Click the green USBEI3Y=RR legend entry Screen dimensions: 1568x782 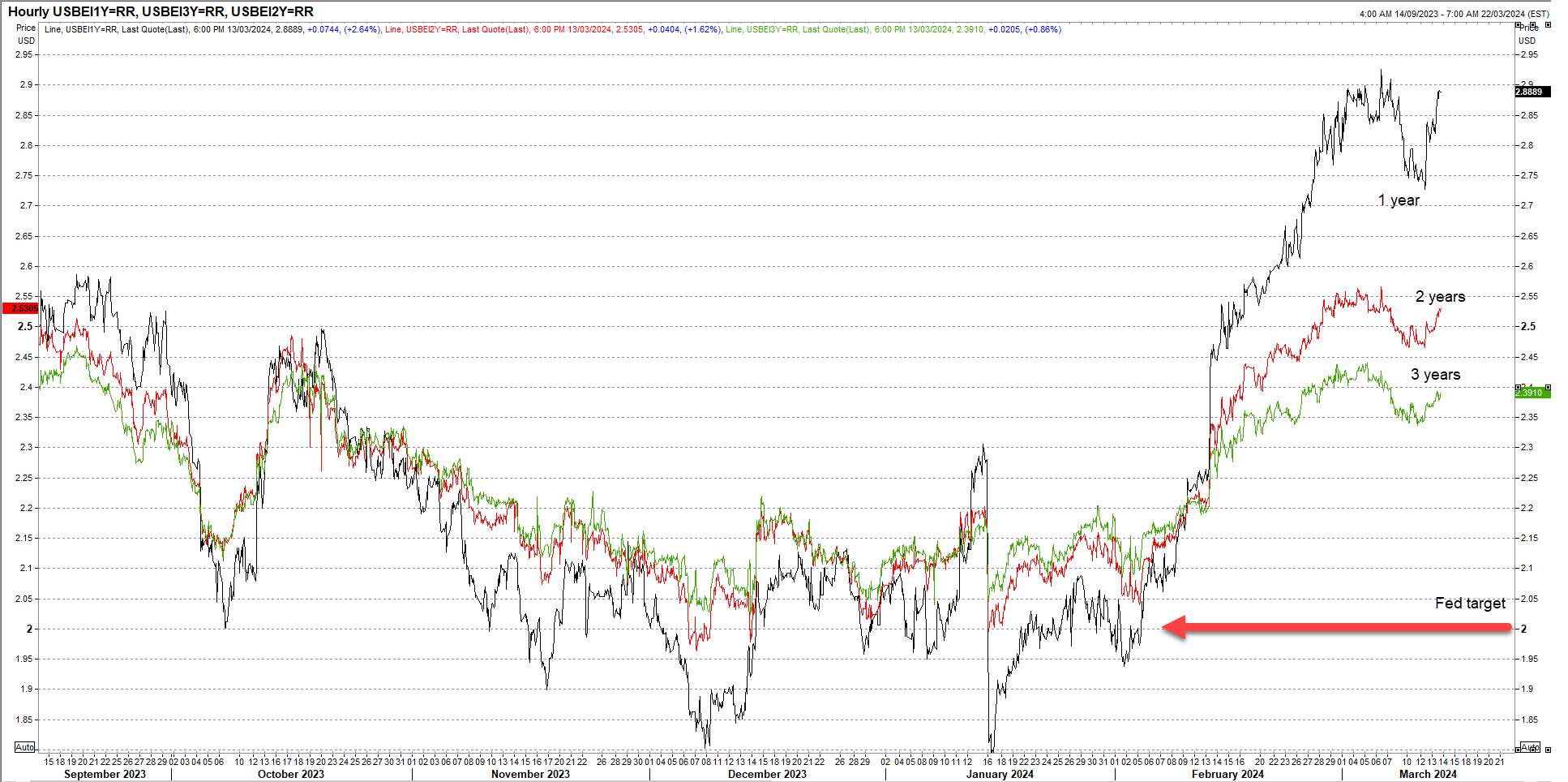click(893, 29)
